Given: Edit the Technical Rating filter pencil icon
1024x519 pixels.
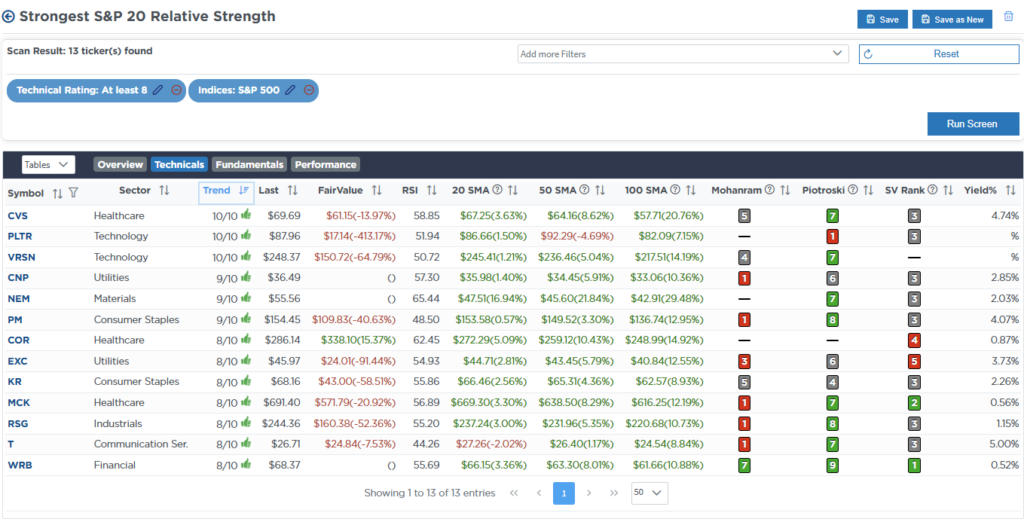Looking at the screenshot, I should (x=157, y=90).
